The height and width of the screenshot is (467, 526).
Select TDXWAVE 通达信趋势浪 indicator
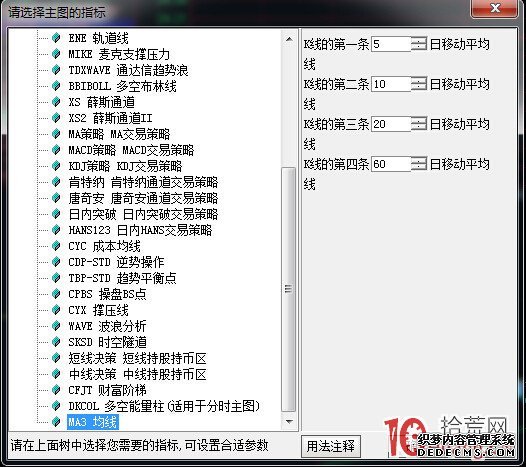[x=128, y=70]
